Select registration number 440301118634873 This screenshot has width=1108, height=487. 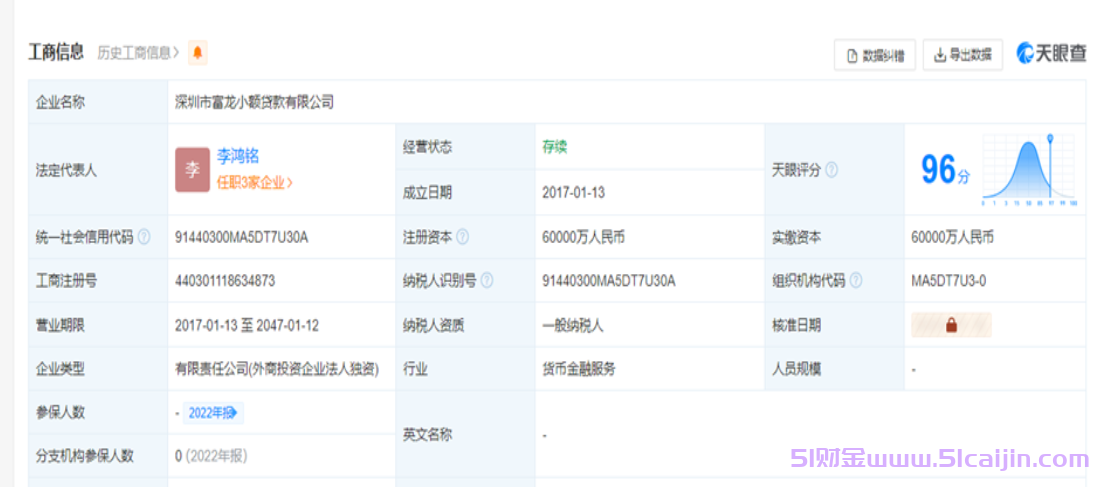click(225, 281)
